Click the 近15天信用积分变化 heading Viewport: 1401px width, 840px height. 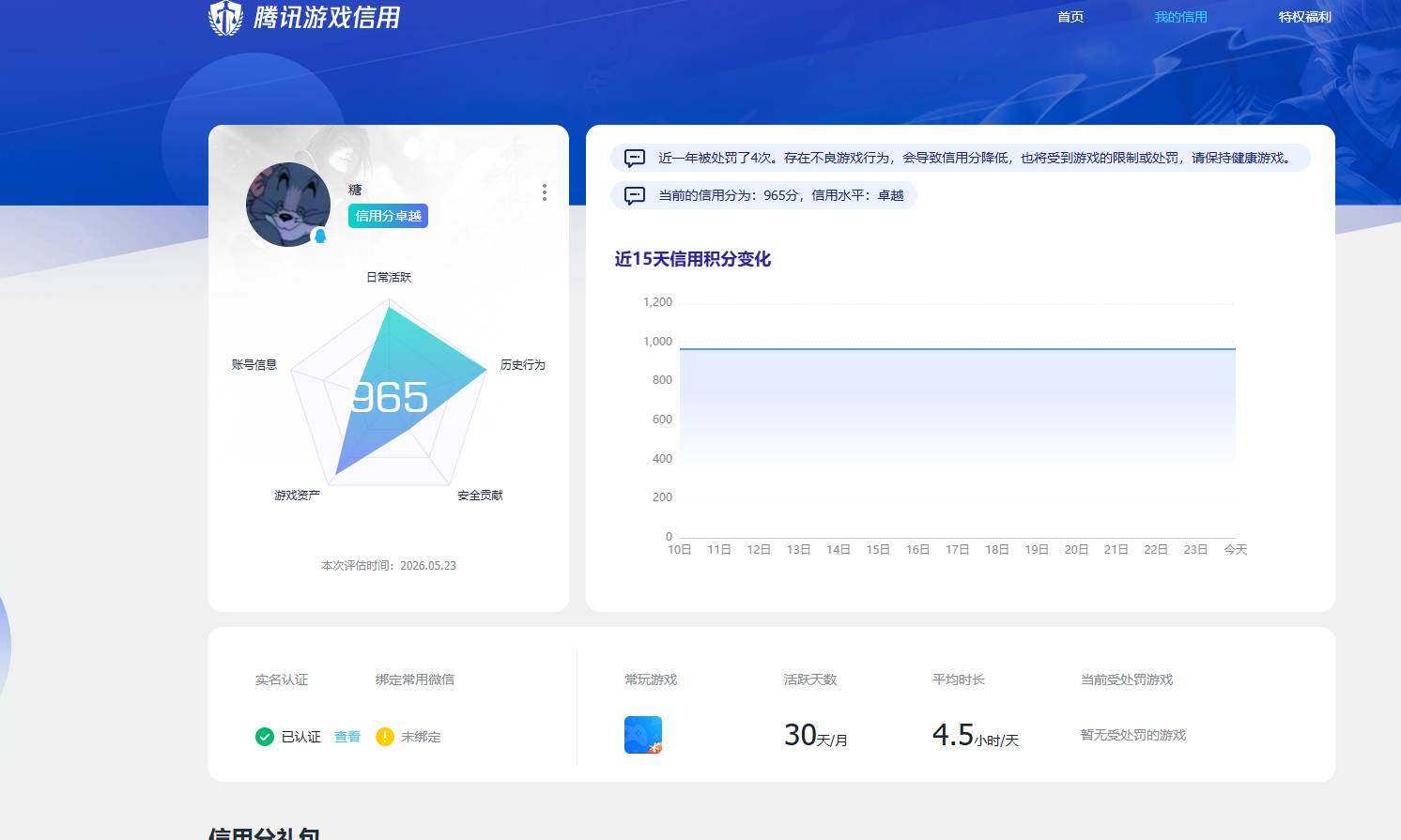tap(693, 259)
